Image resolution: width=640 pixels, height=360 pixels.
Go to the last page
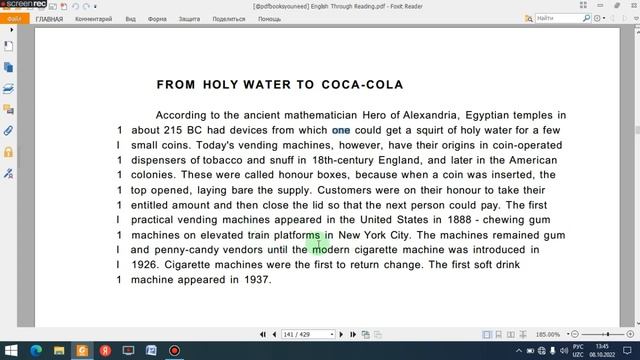click(x=353, y=334)
